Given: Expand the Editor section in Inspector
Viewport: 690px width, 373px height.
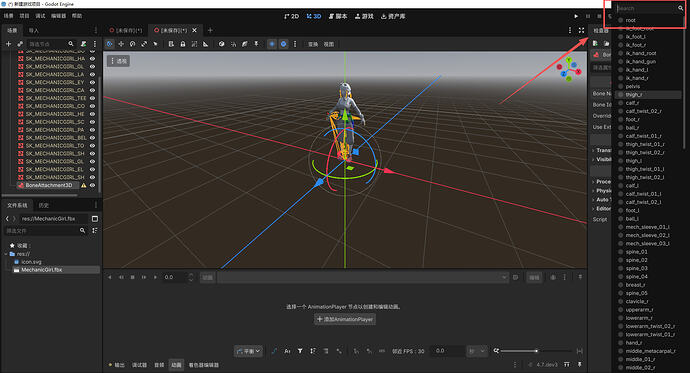Looking at the screenshot, I should pos(601,208).
